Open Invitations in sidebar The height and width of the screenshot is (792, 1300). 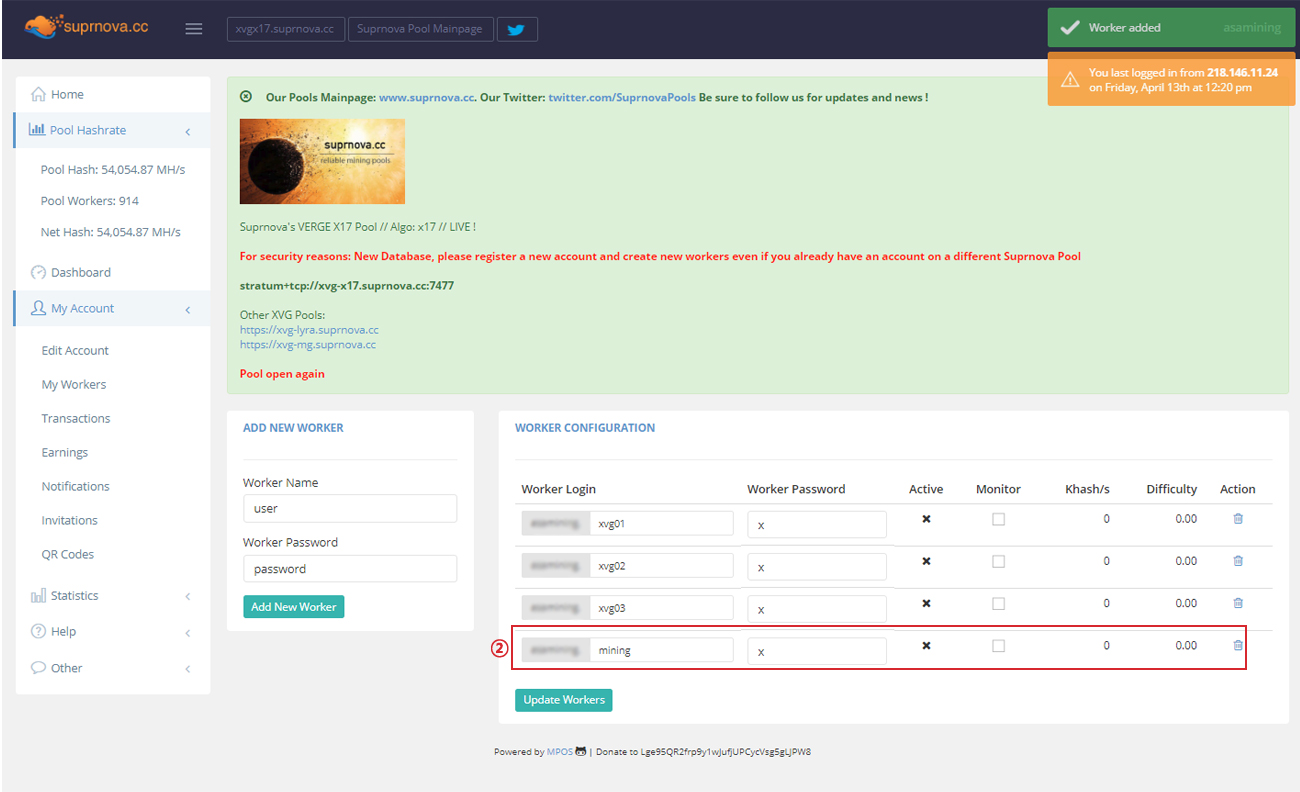tap(69, 520)
